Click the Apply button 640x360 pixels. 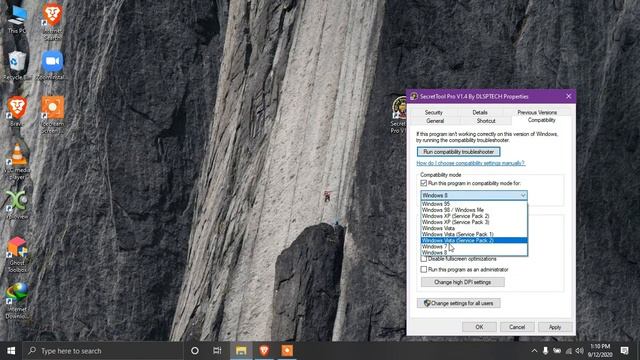[x=555, y=327]
